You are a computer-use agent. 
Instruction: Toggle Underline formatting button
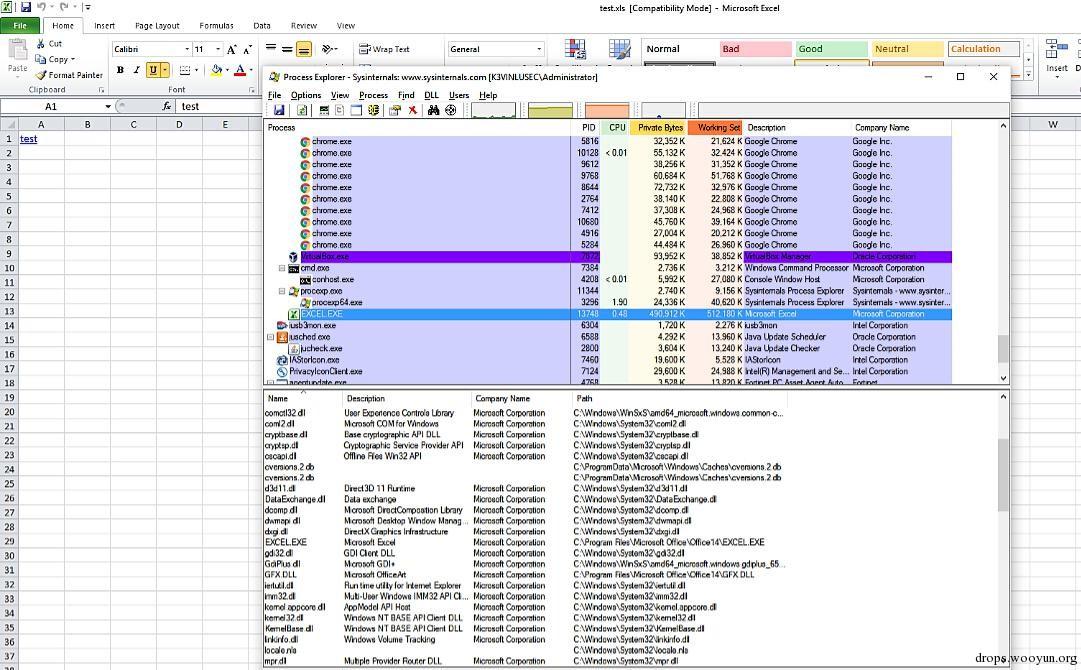[x=152, y=70]
